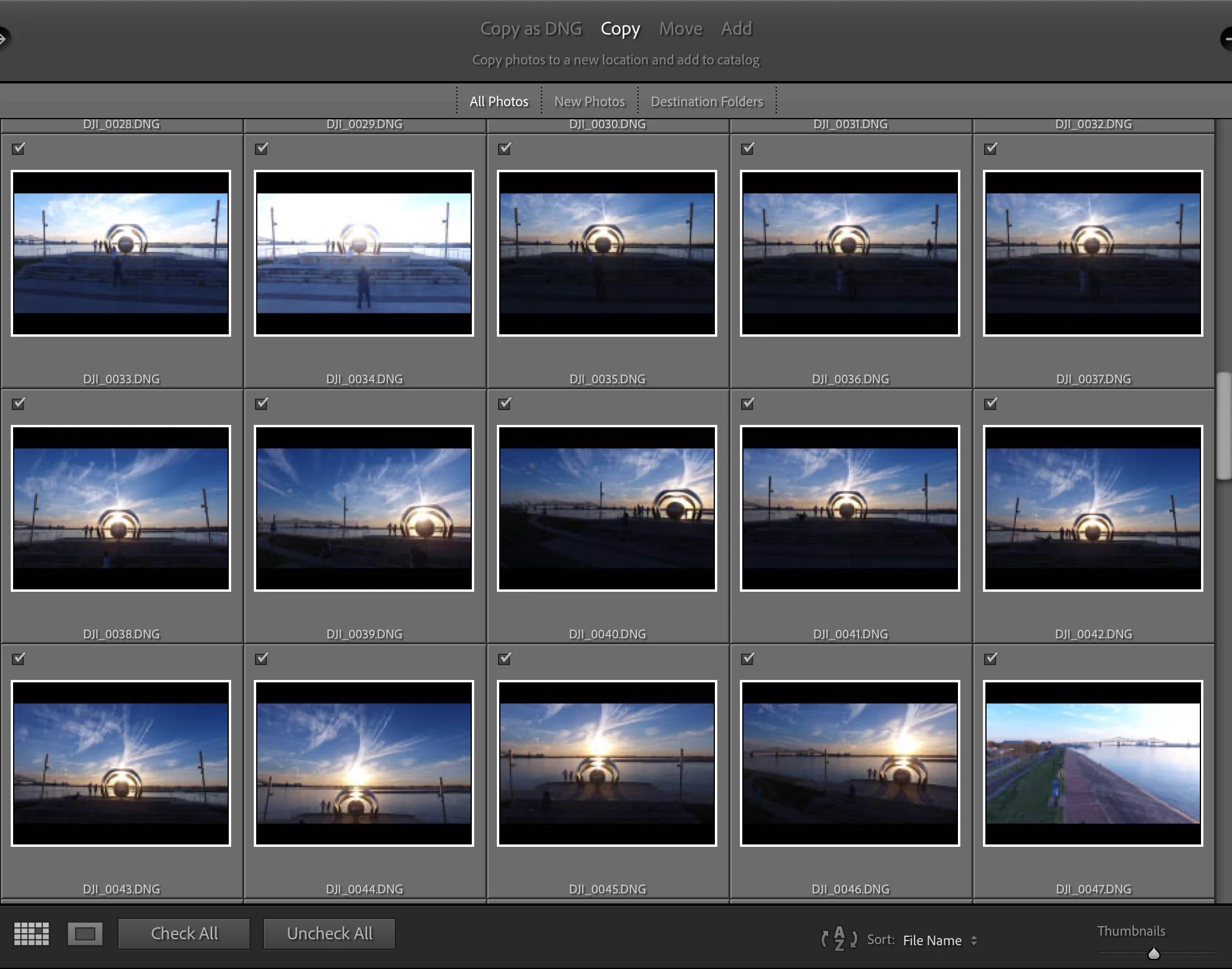1232x969 pixels.
Task: Uncheck the DJI_0040.DNG checkbox
Action: point(505,403)
